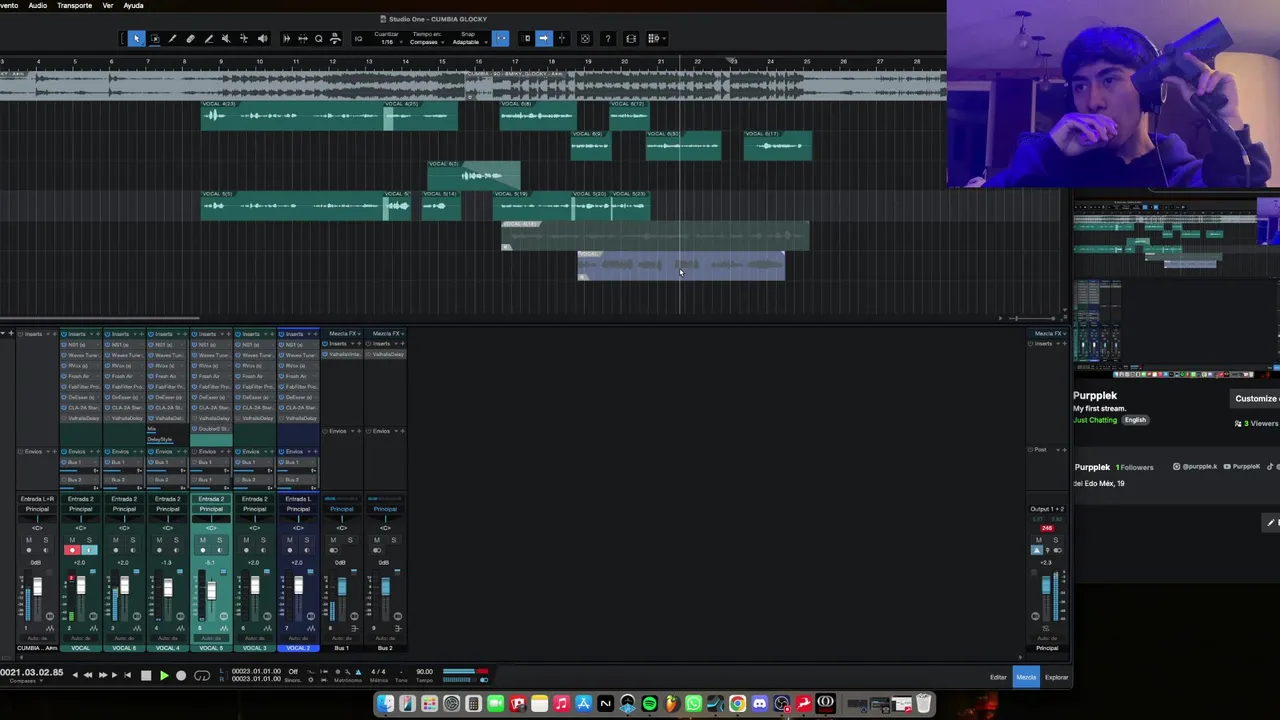Solo the VOCAL 5 channel
The height and width of the screenshot is (720, 1280).
click(219, 540)
